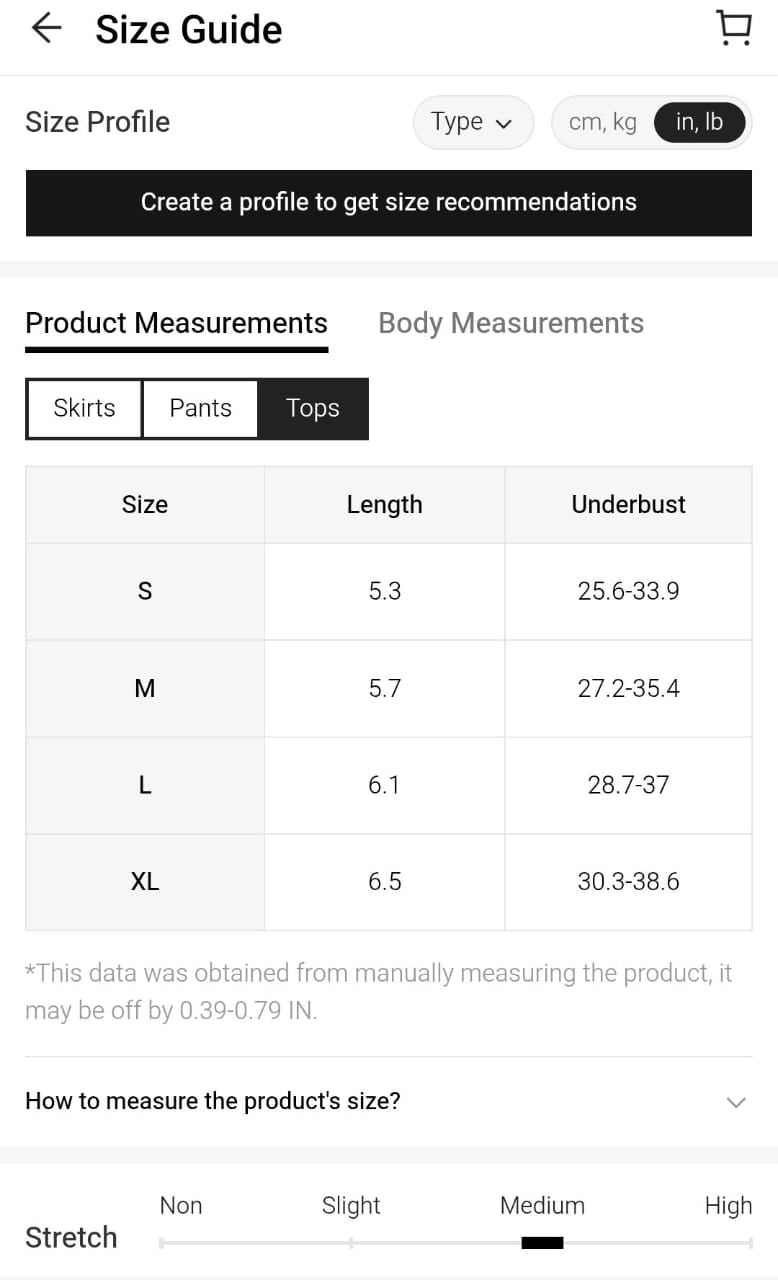
Task: Select the Product Measurements tab
Action: (x=176, y=323)
